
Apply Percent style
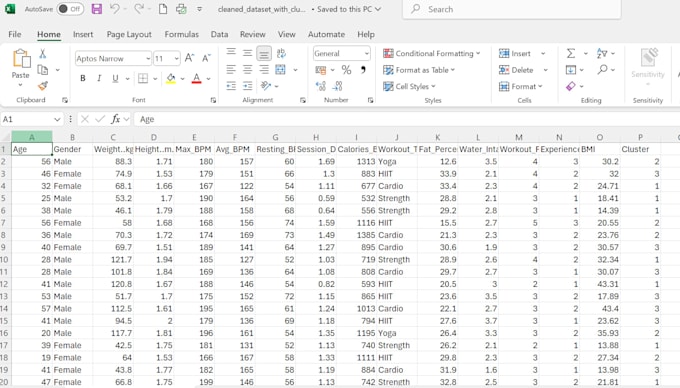coord(346,70)
